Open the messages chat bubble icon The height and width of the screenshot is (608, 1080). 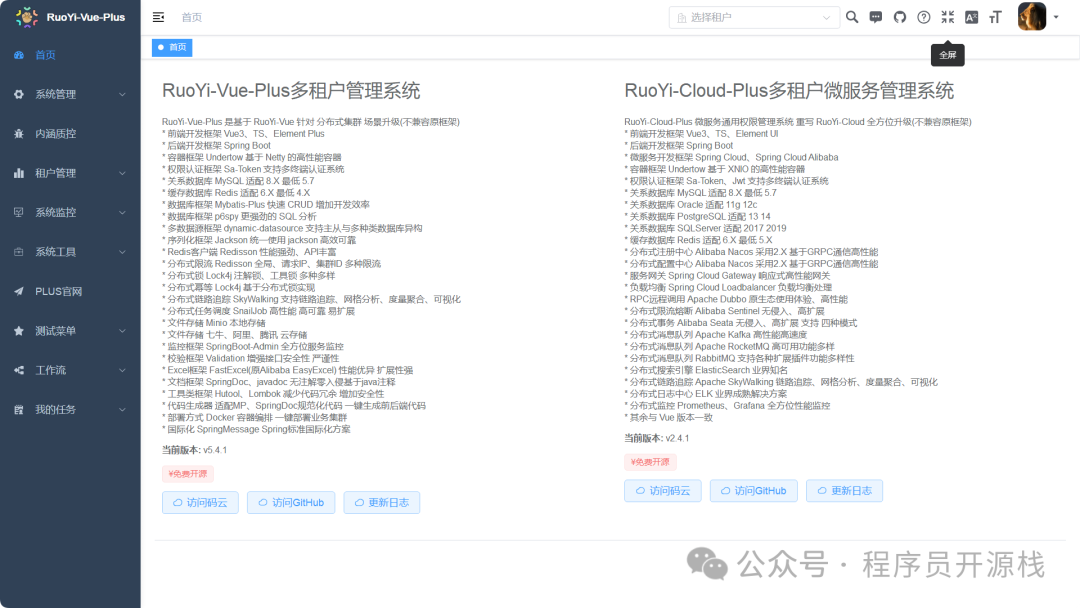875,17
